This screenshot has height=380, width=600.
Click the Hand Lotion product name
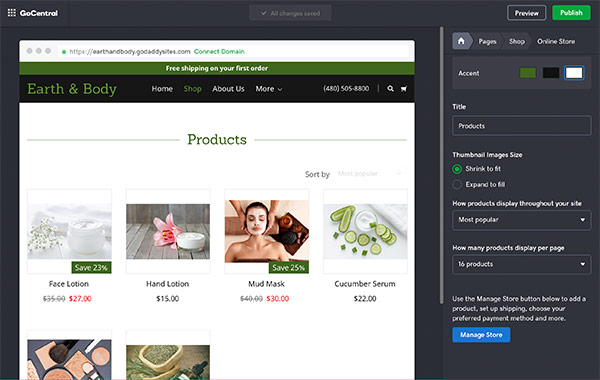pyautogui.click(x=168, y=284)
